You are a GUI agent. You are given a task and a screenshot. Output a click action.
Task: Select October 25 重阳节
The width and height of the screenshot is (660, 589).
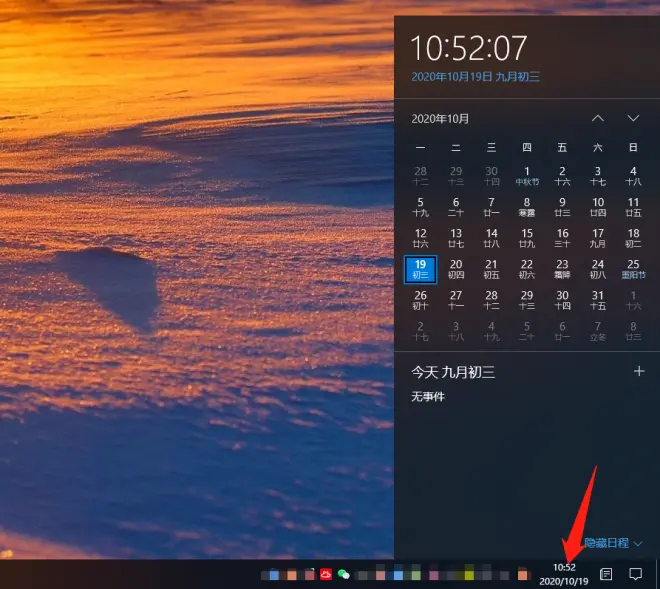pos(633,269)
